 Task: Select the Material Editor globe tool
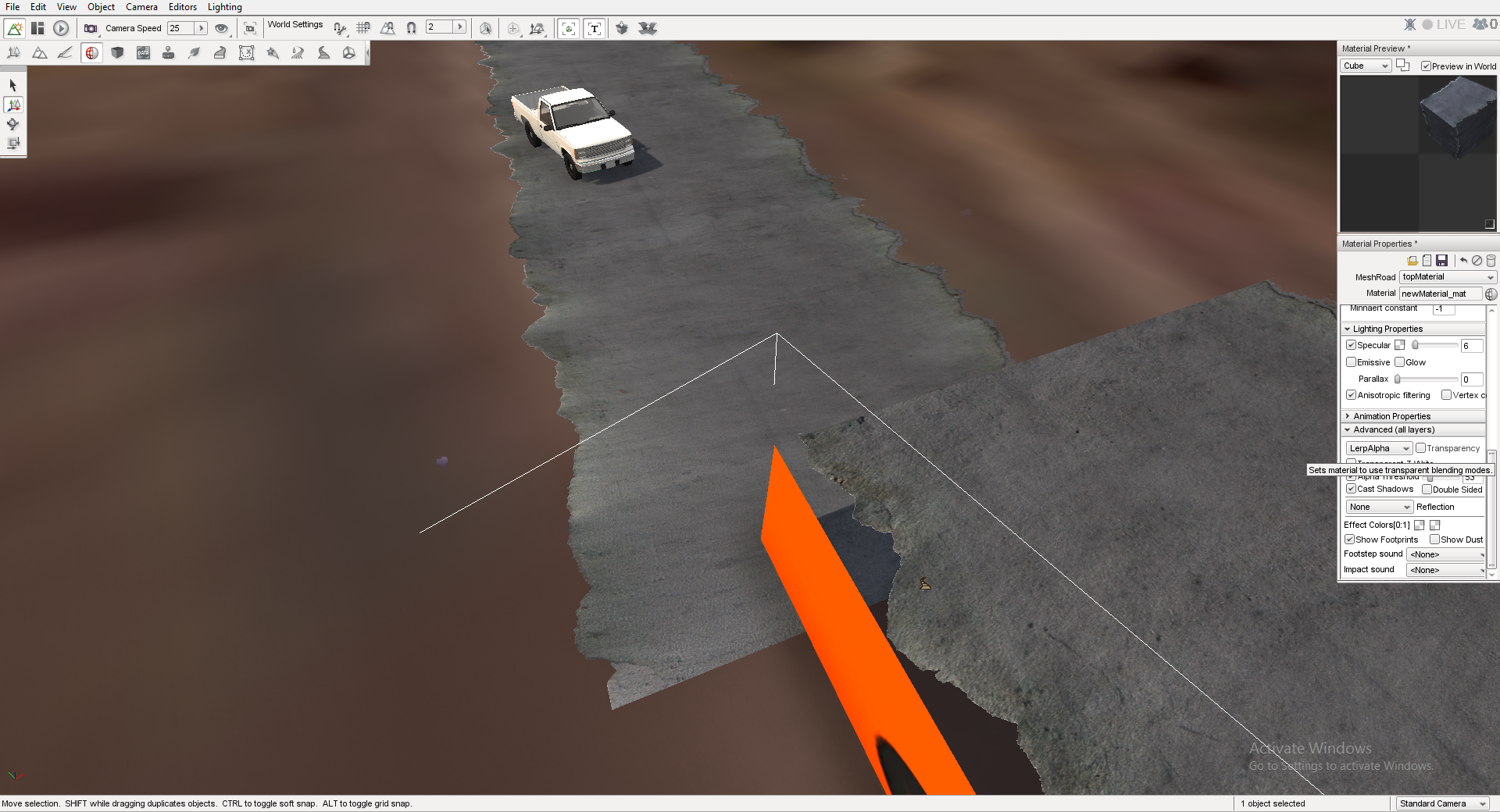(91, 53)
